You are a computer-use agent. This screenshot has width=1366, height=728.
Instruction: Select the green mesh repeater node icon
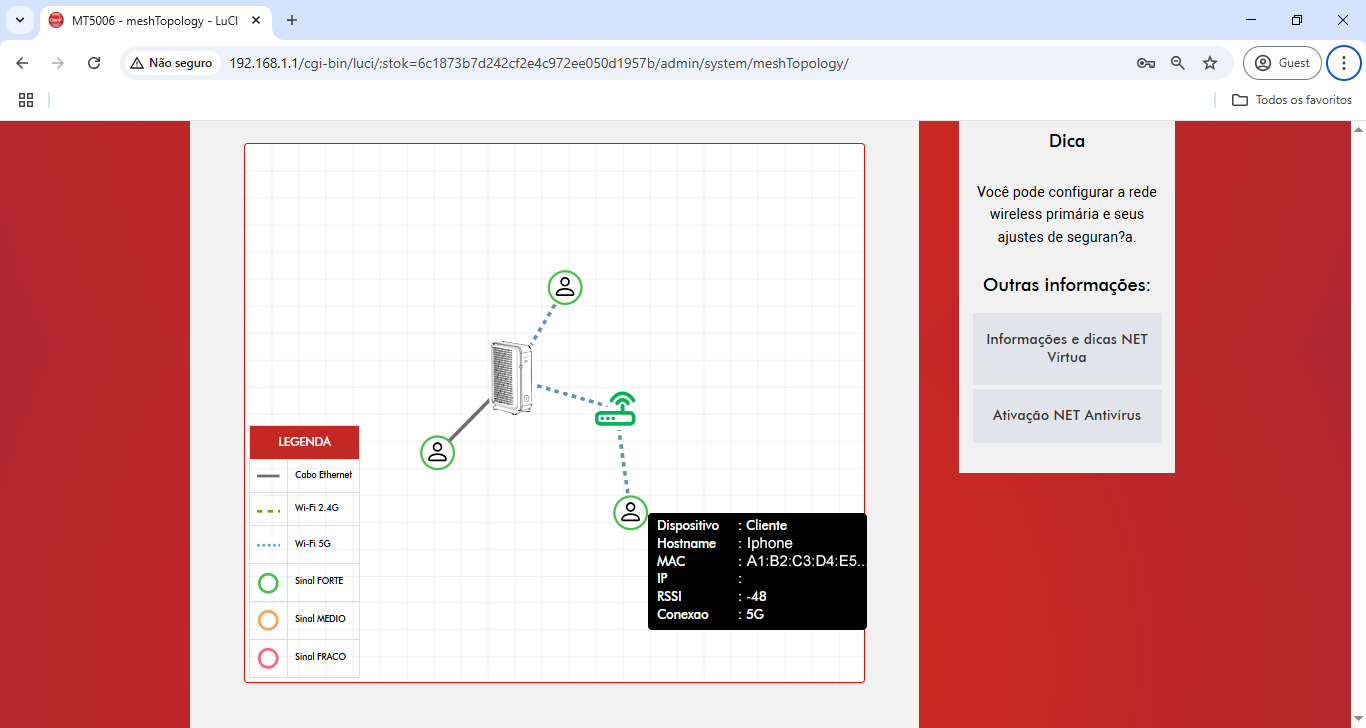click(x=616, y=409)
